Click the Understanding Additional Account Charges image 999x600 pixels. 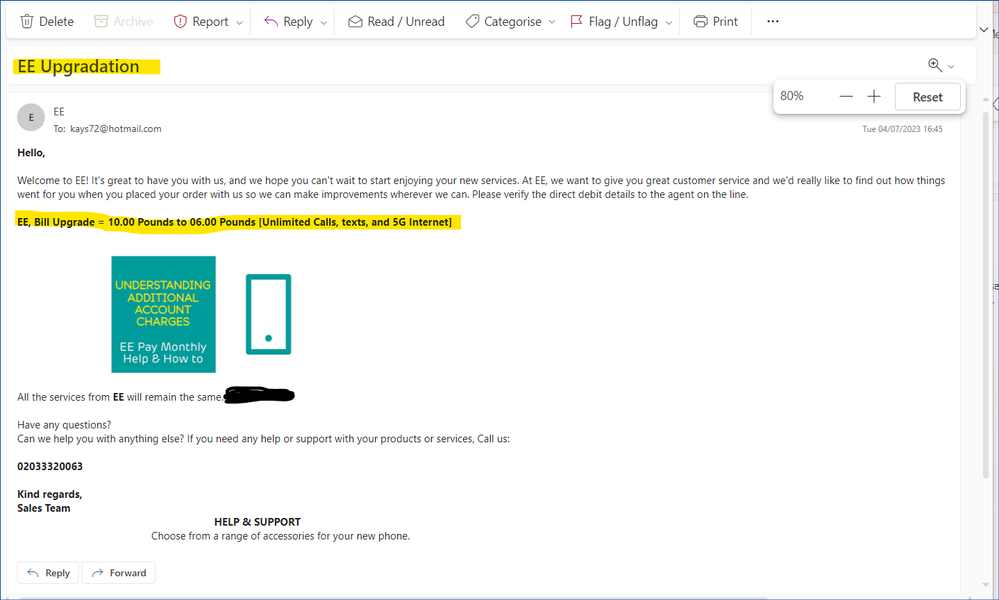163,315
